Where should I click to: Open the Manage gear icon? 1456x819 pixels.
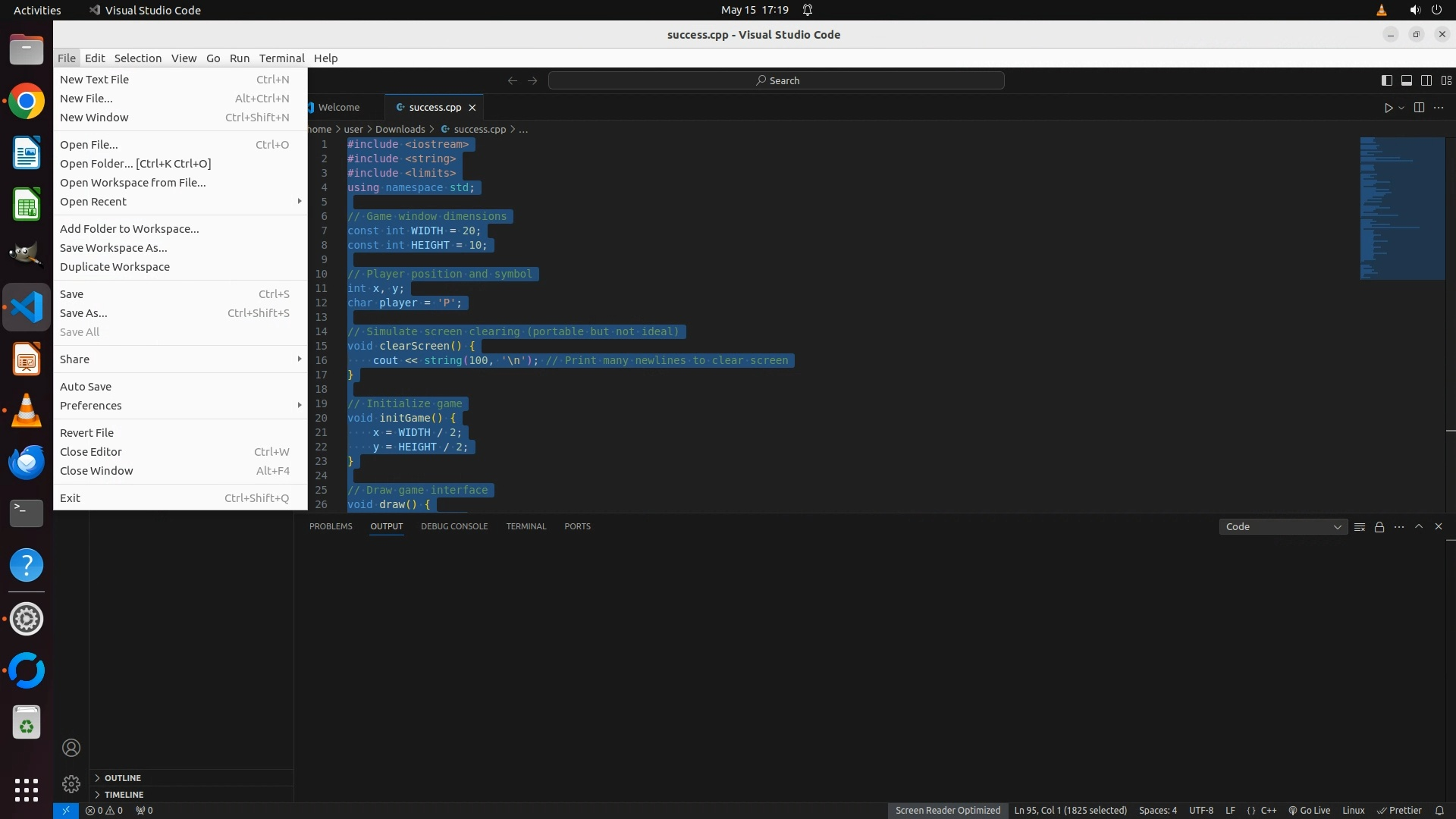[71, 783]
